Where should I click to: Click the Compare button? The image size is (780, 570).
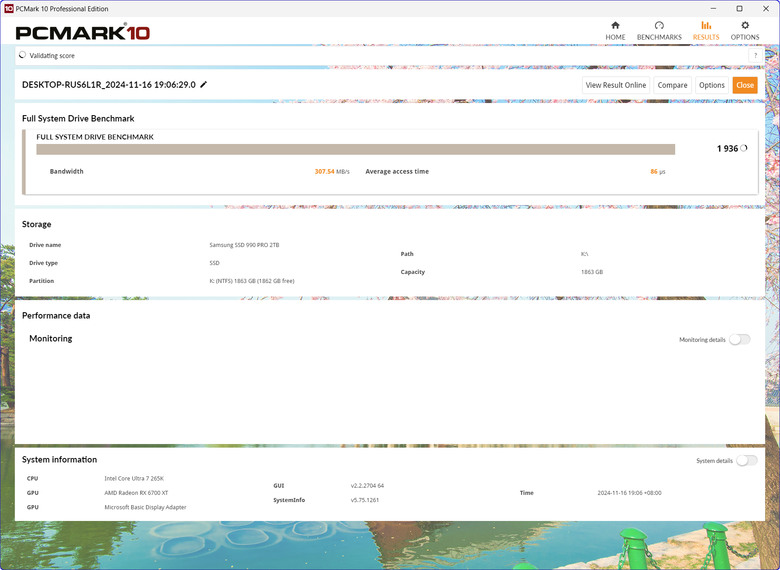click(672, 85)
